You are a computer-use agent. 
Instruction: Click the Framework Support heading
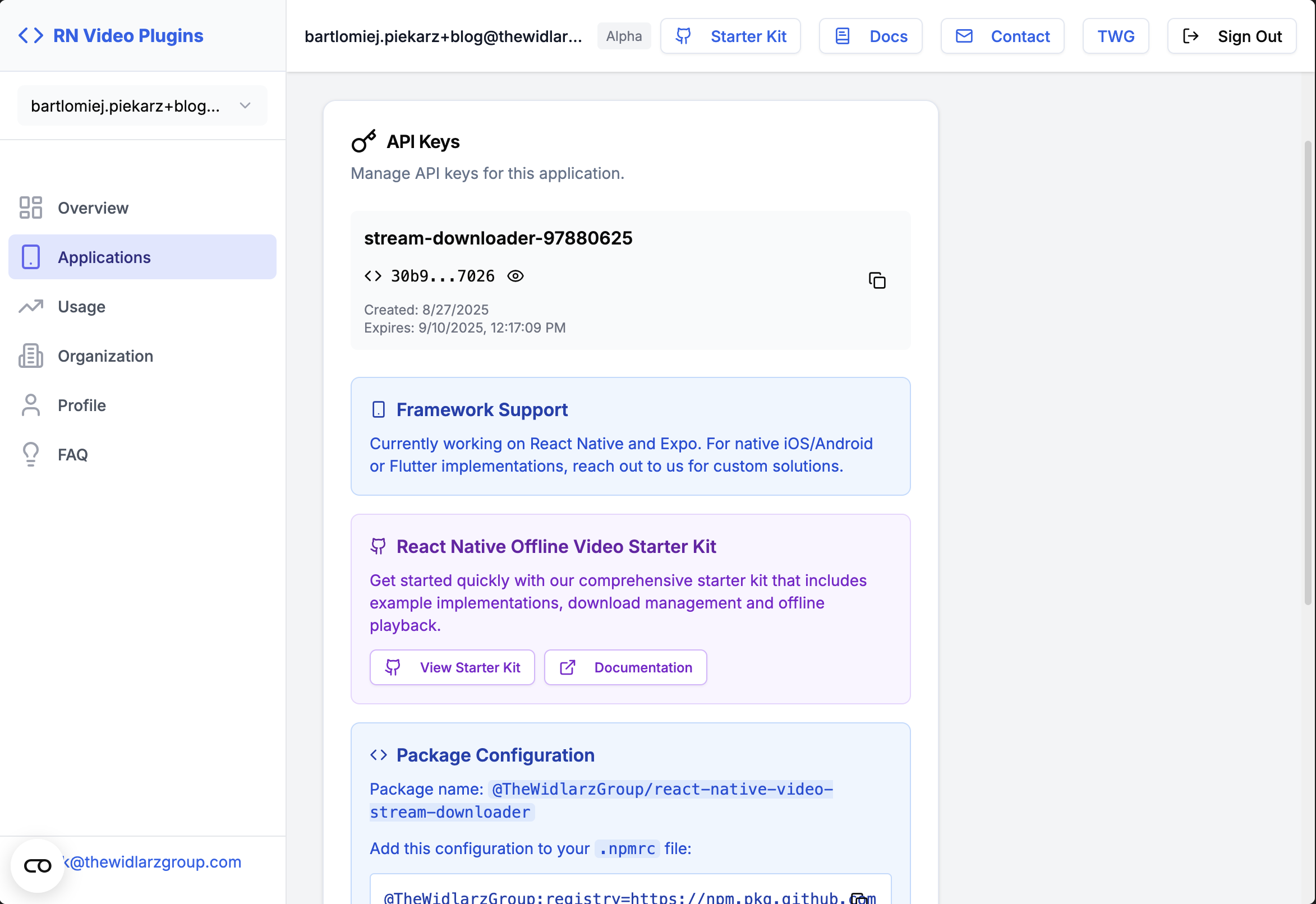[481, 409]
